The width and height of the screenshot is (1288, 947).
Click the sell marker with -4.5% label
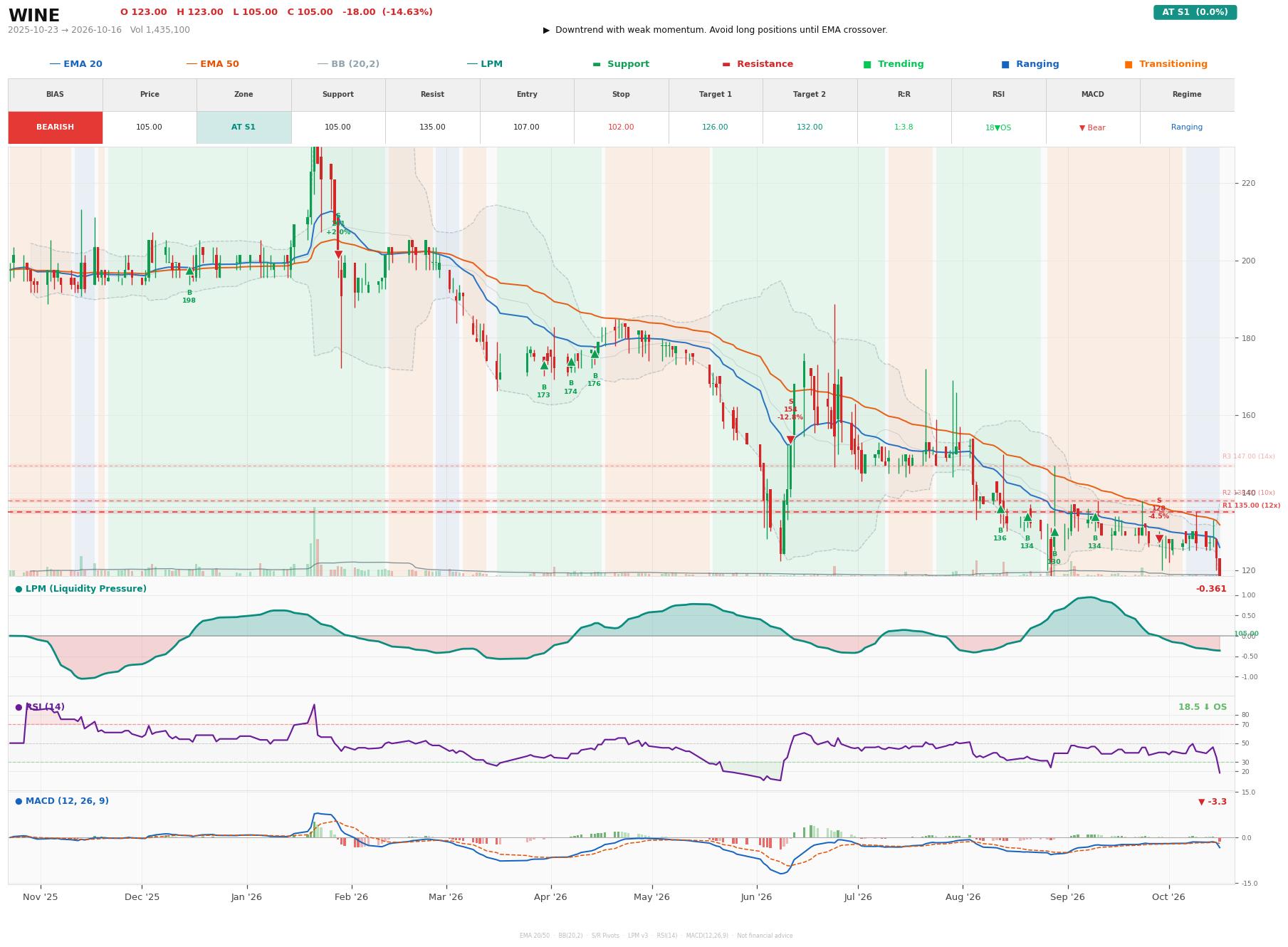pos(1159,539)
